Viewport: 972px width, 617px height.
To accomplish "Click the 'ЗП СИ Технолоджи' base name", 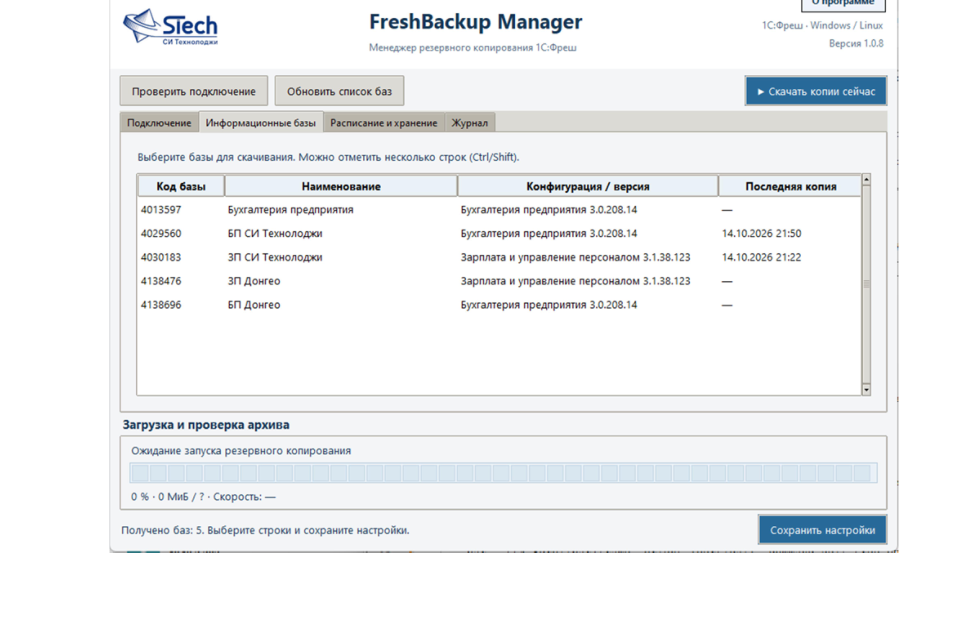I will (275, 257).
